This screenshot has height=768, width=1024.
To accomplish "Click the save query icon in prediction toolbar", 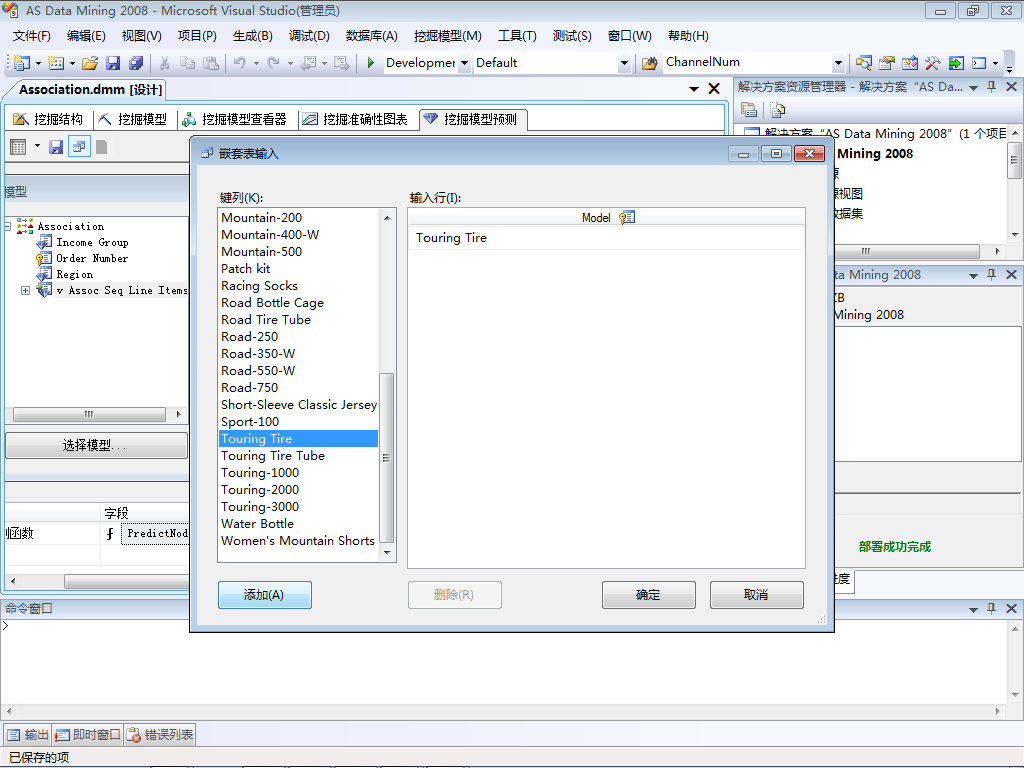I will pos(56,147).
